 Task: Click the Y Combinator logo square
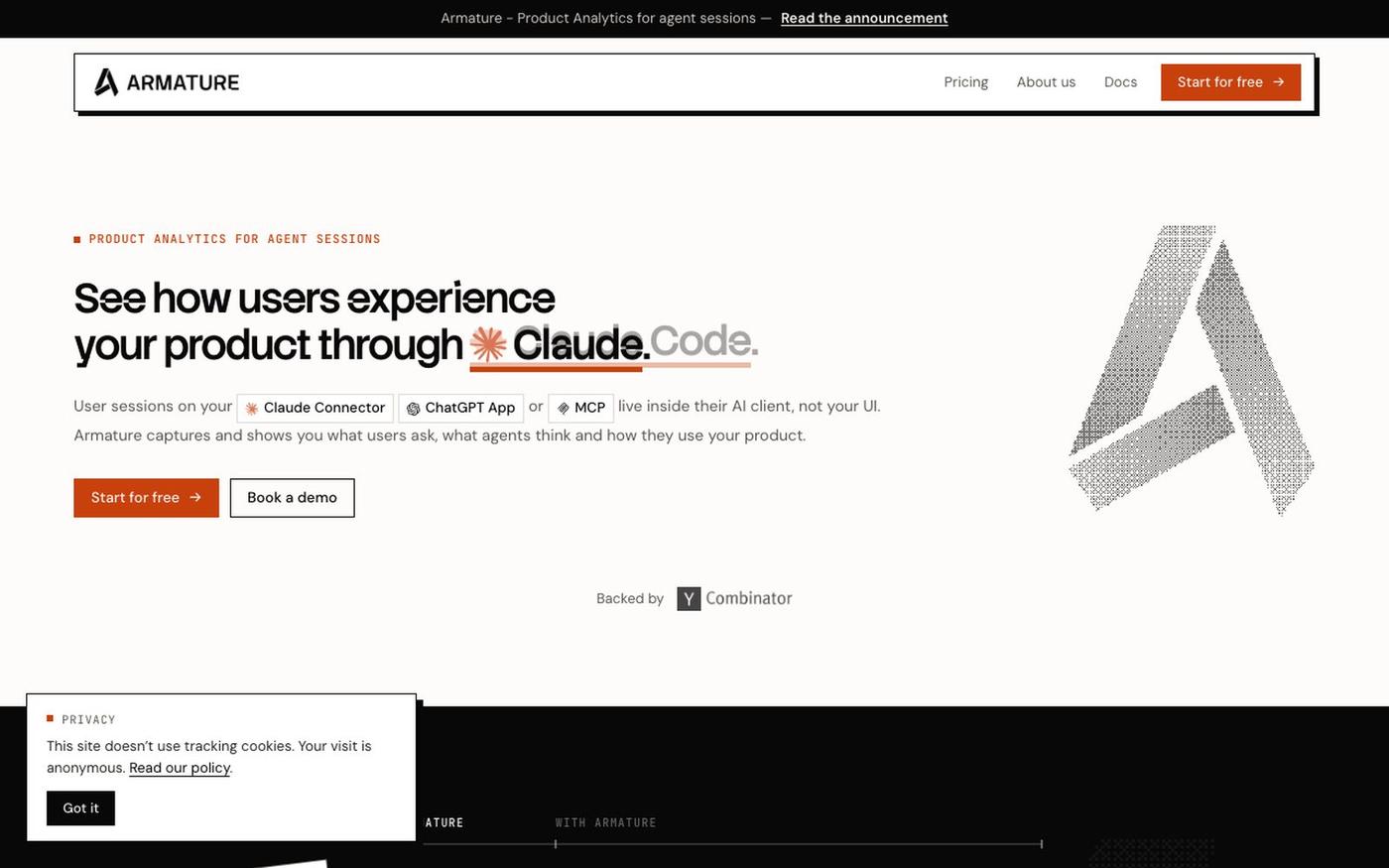click(x=689, y=598)
